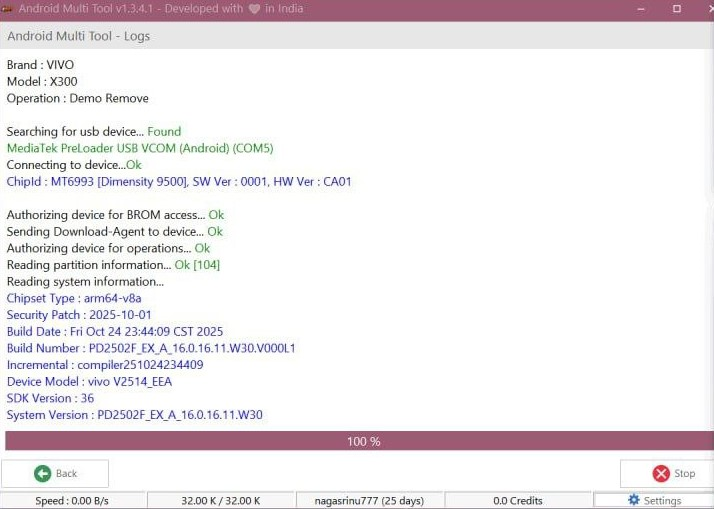Image resolution: width=714 pixels, height=509 pixels.
Task: Click the ChipId MT6993 log line
Action: 179,182
